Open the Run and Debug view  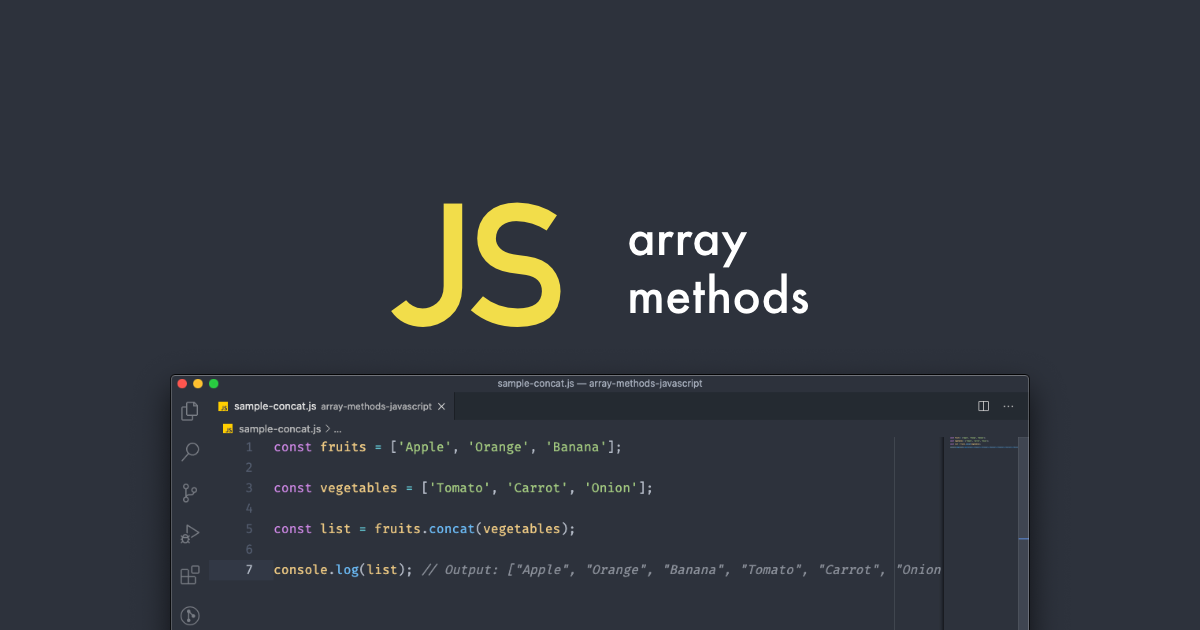pyautogui.click(x=189, y=534)
